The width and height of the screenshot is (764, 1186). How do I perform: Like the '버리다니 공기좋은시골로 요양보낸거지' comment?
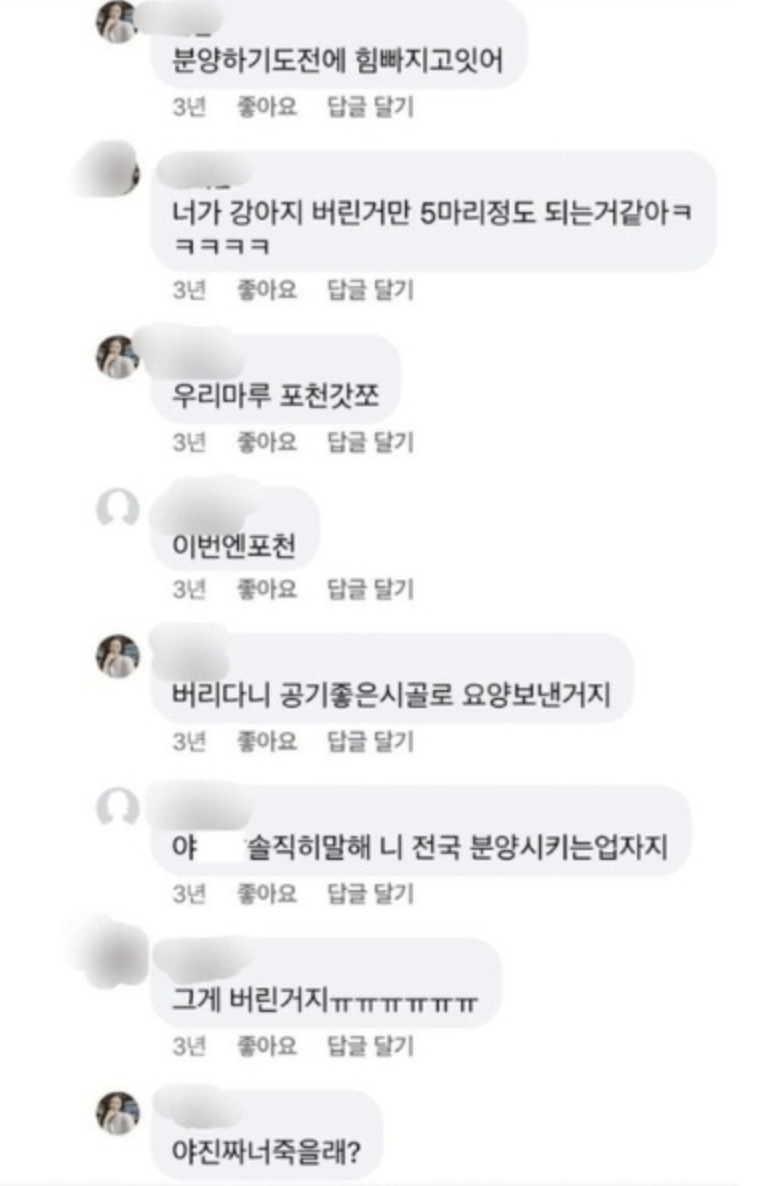coord(267,741)
